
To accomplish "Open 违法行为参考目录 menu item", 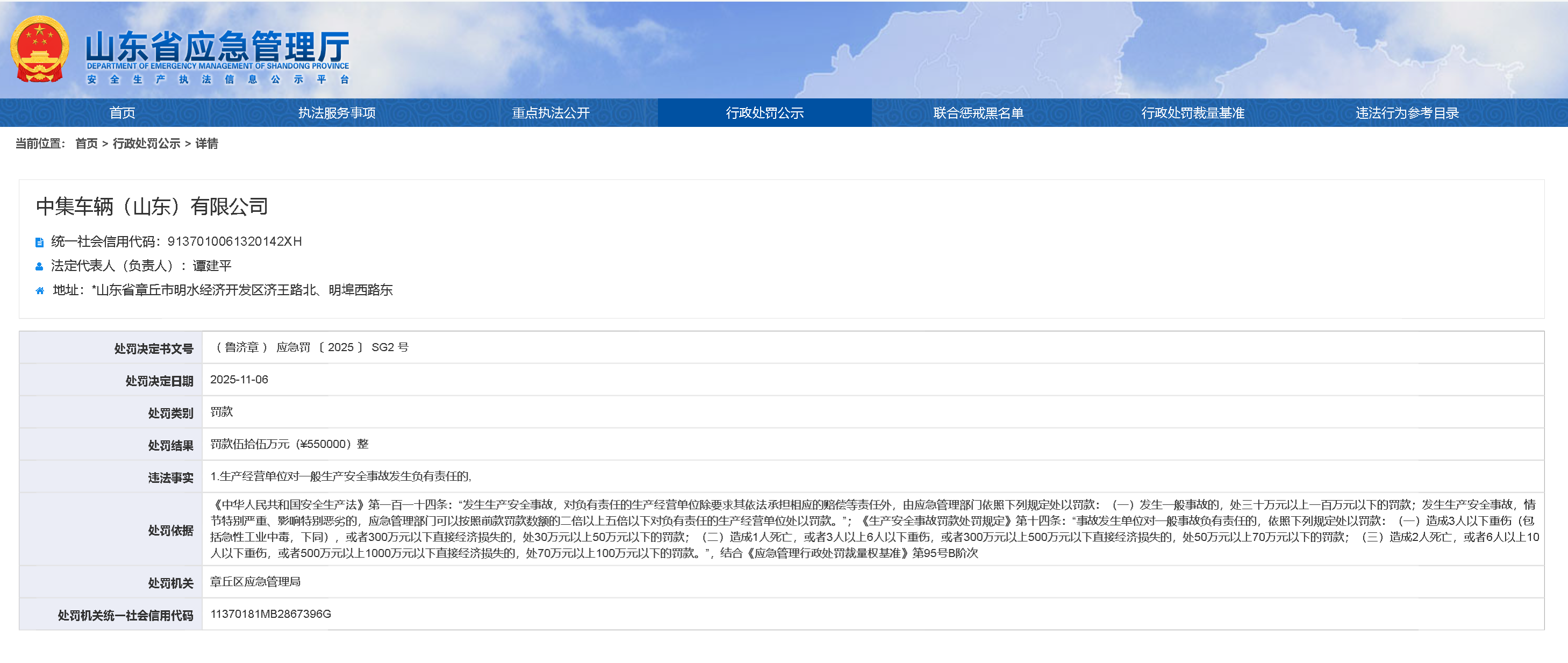I will tap(1407, 112).
